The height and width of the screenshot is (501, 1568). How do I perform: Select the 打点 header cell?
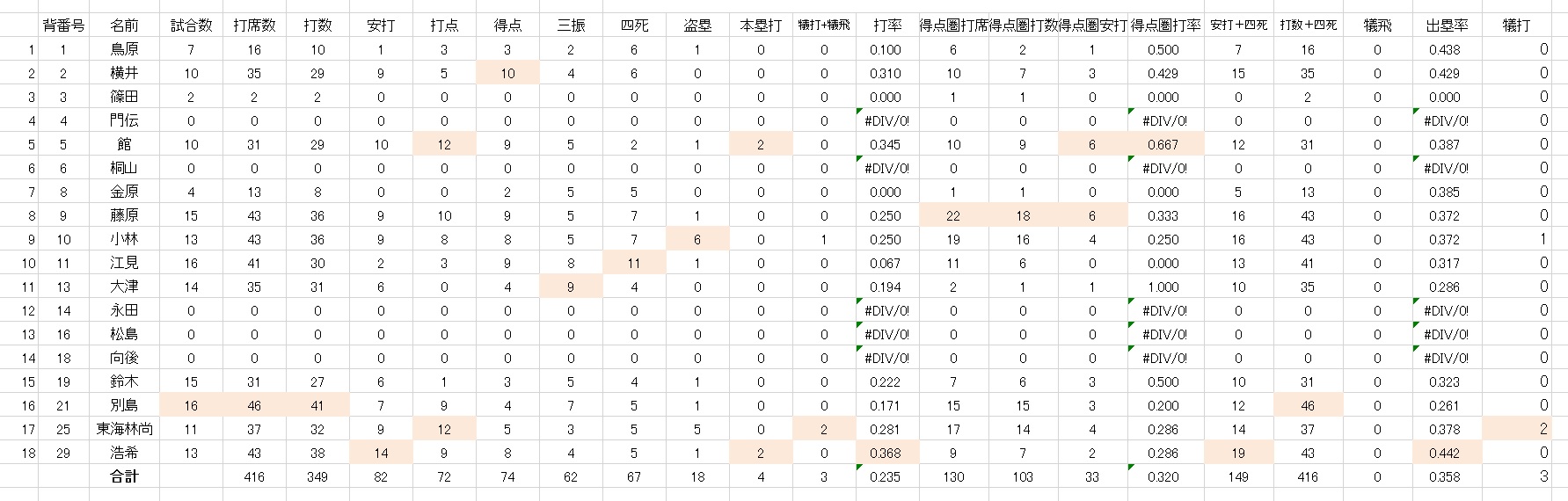(x=444, y=25)
